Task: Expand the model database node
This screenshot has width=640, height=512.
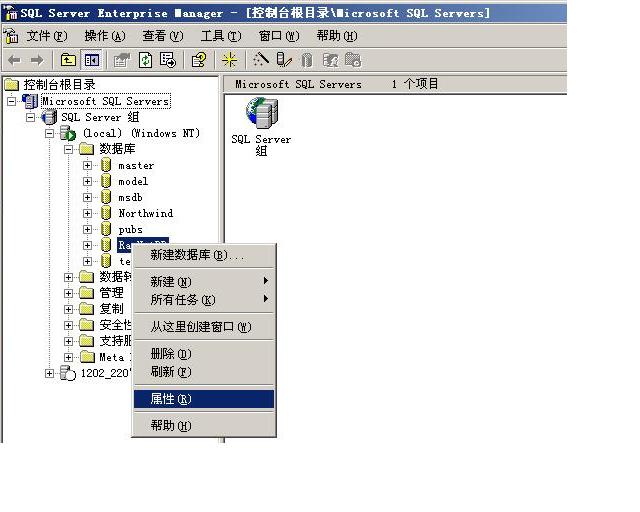Action: point(87,181)
